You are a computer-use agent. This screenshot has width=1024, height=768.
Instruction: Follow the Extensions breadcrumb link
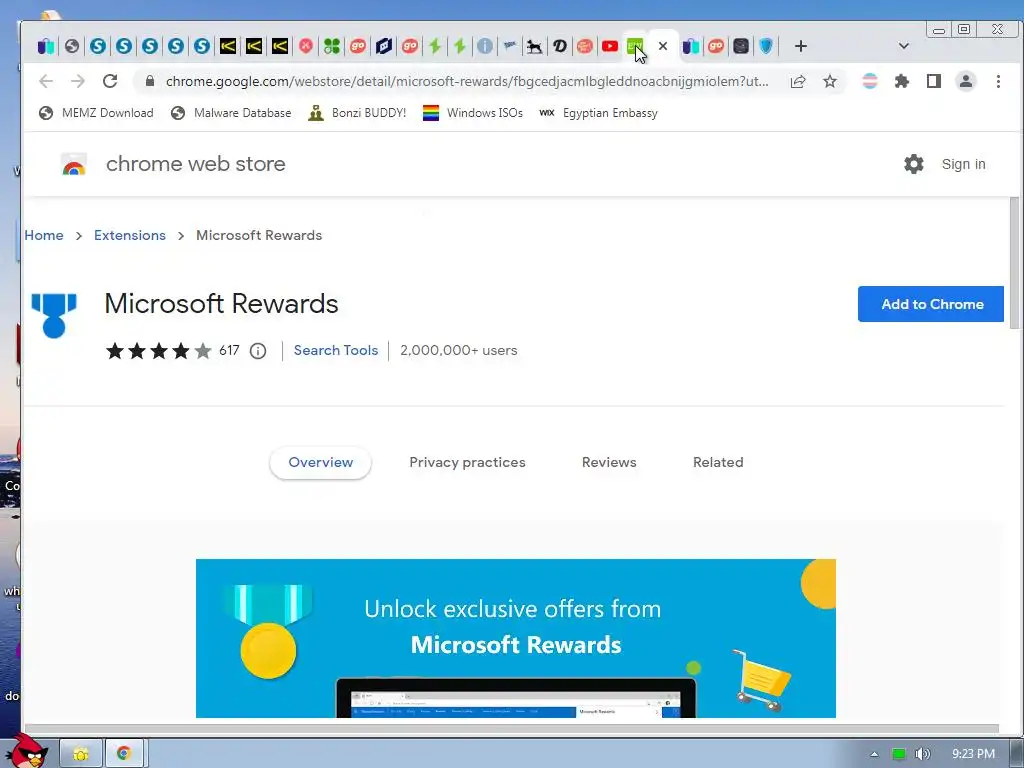[x=130, y=235]
